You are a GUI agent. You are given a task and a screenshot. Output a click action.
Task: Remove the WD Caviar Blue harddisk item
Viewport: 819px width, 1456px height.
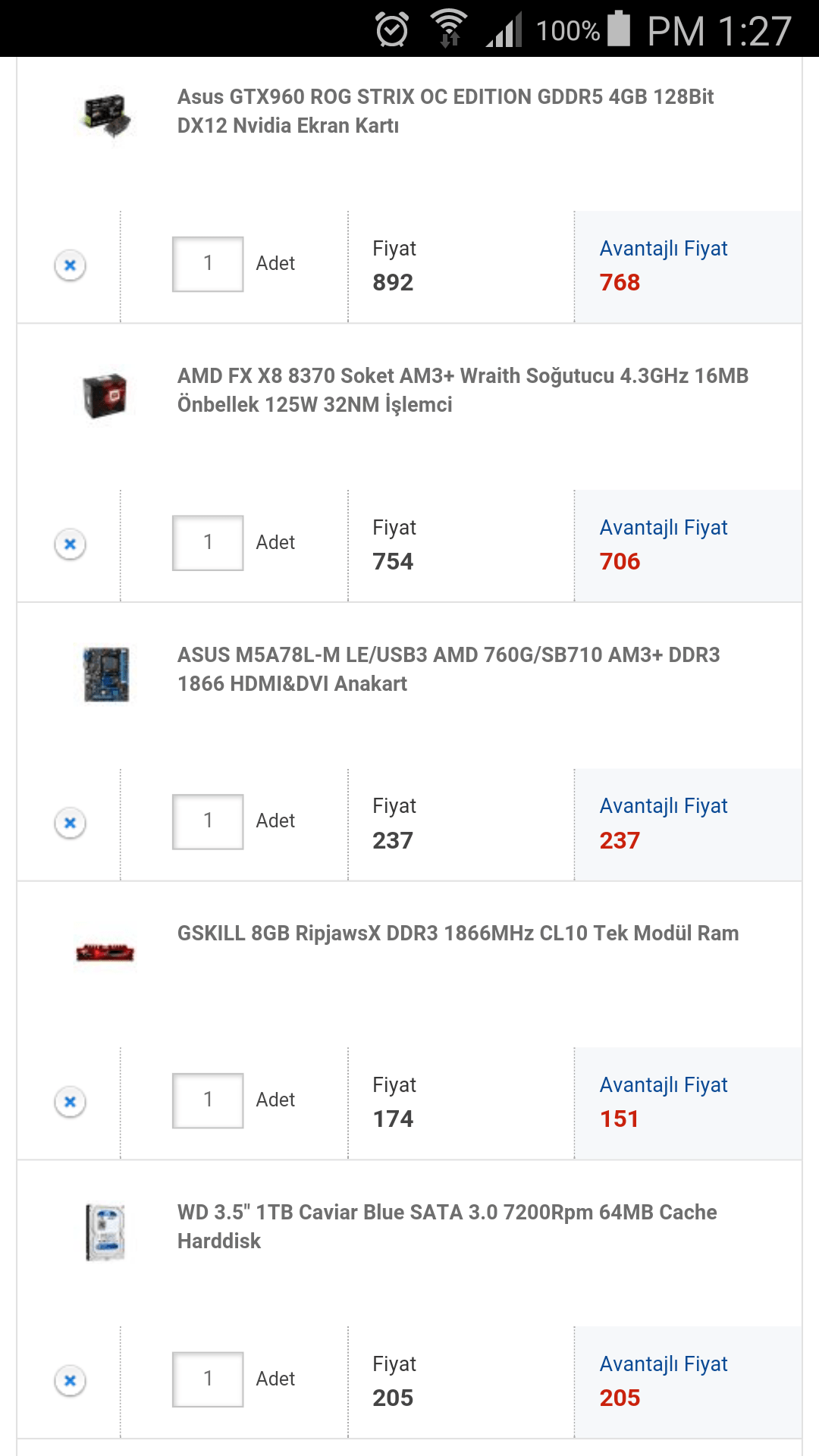click(70, 1380)
